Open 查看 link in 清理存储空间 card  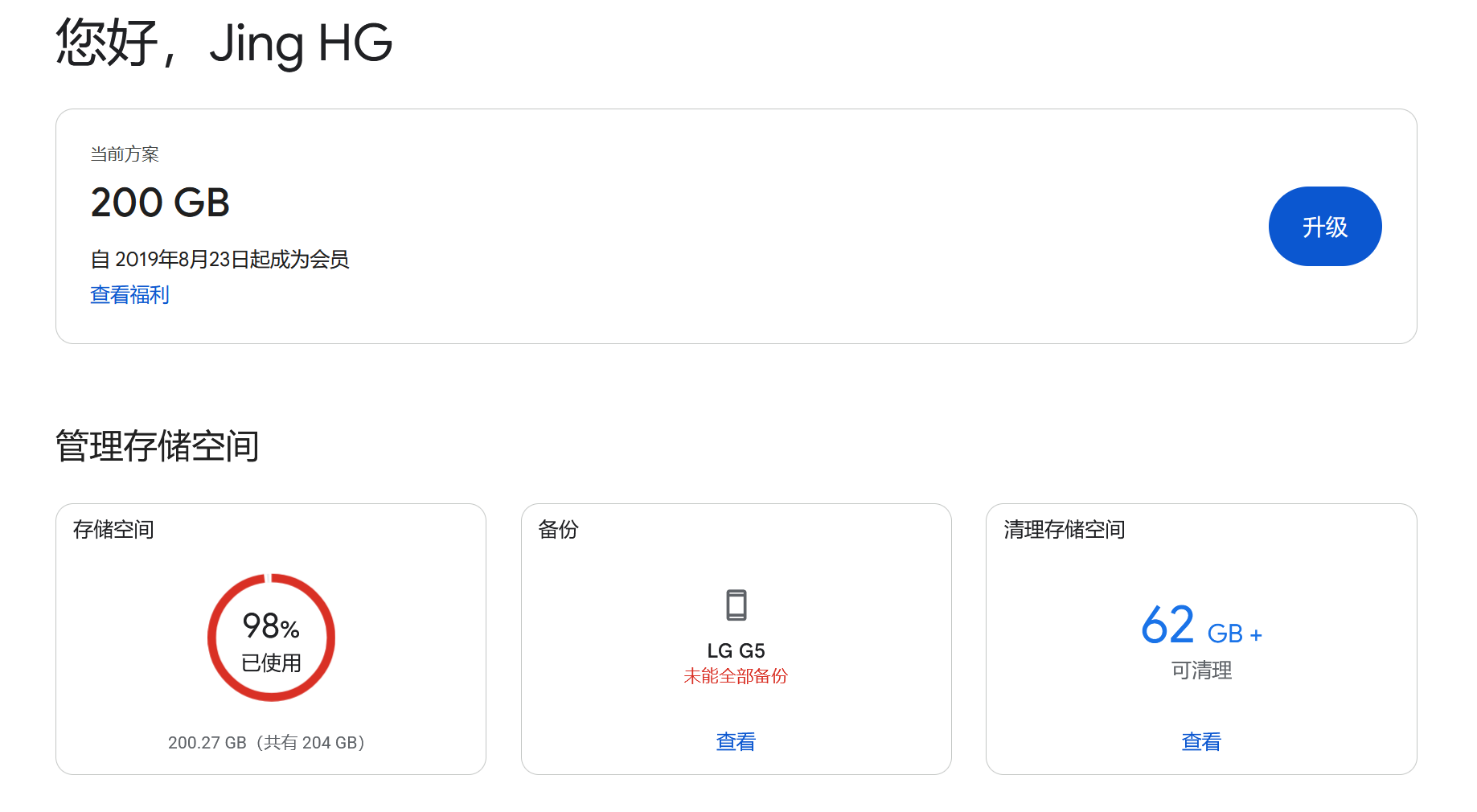pos(1201,741)
